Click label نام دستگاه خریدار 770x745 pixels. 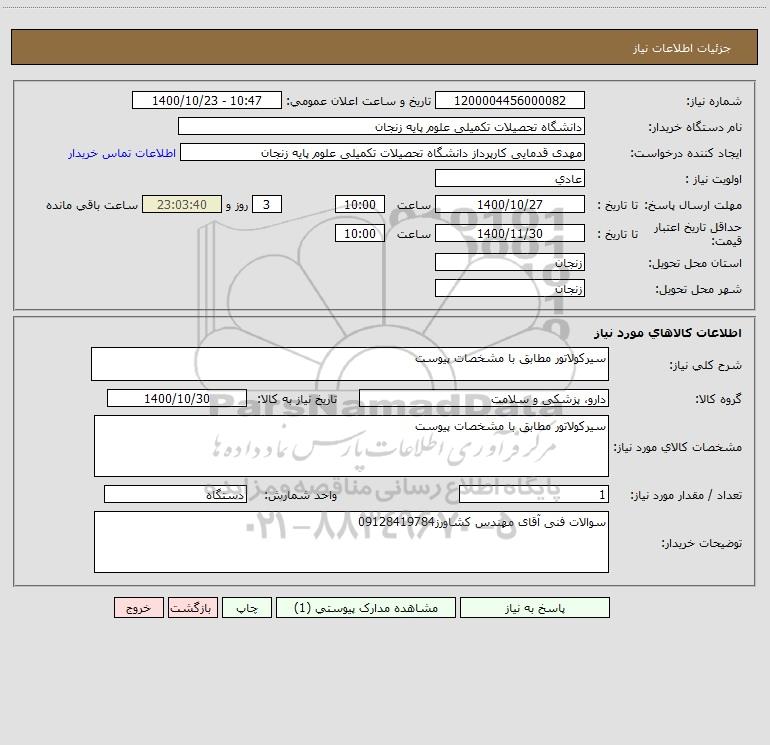(x=695, y=127)
